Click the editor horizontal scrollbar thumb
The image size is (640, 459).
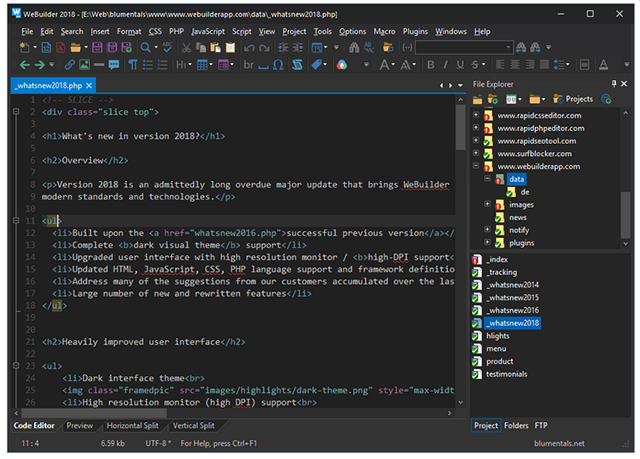93,413
